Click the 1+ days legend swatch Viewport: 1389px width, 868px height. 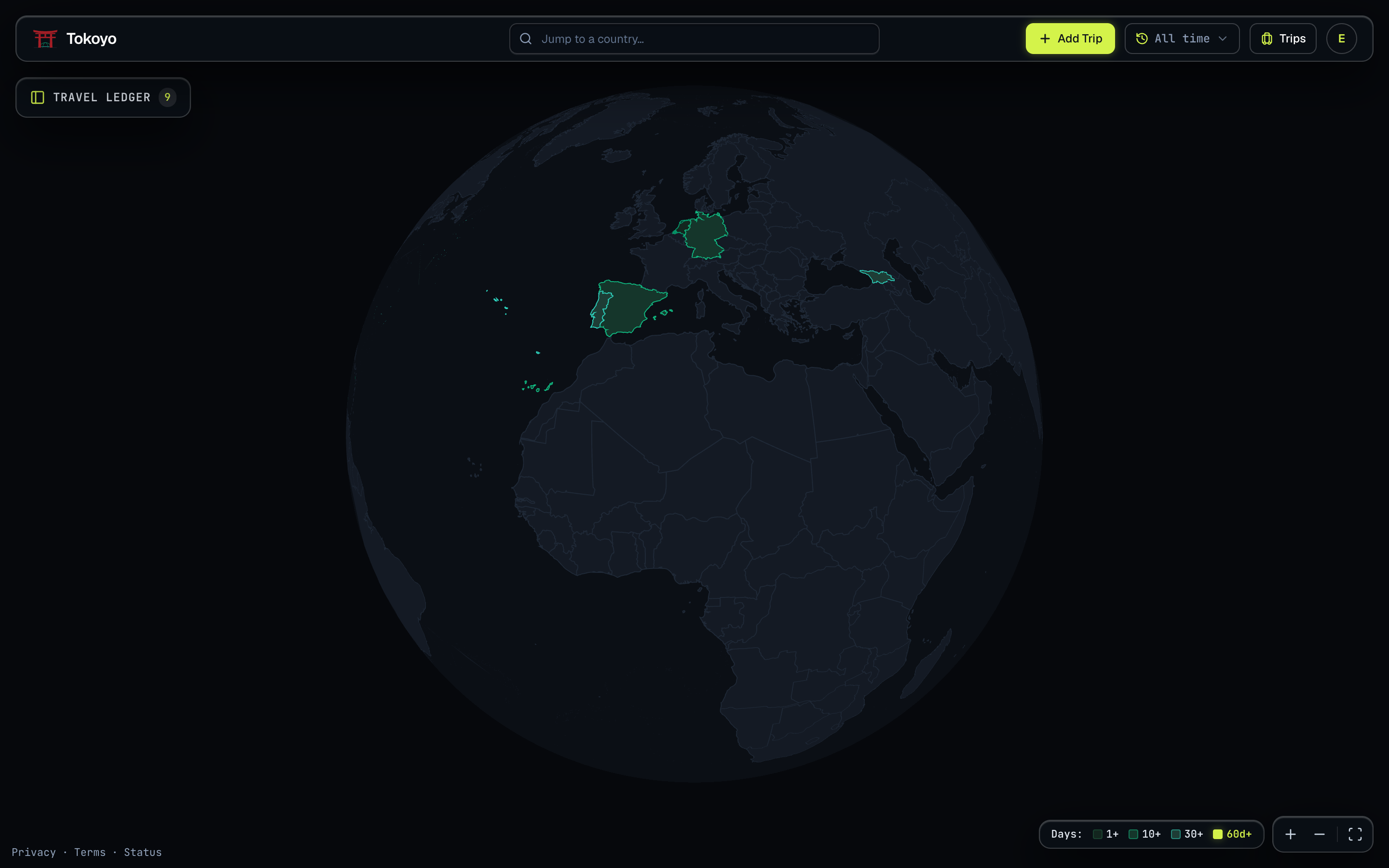coord(1097,834)
